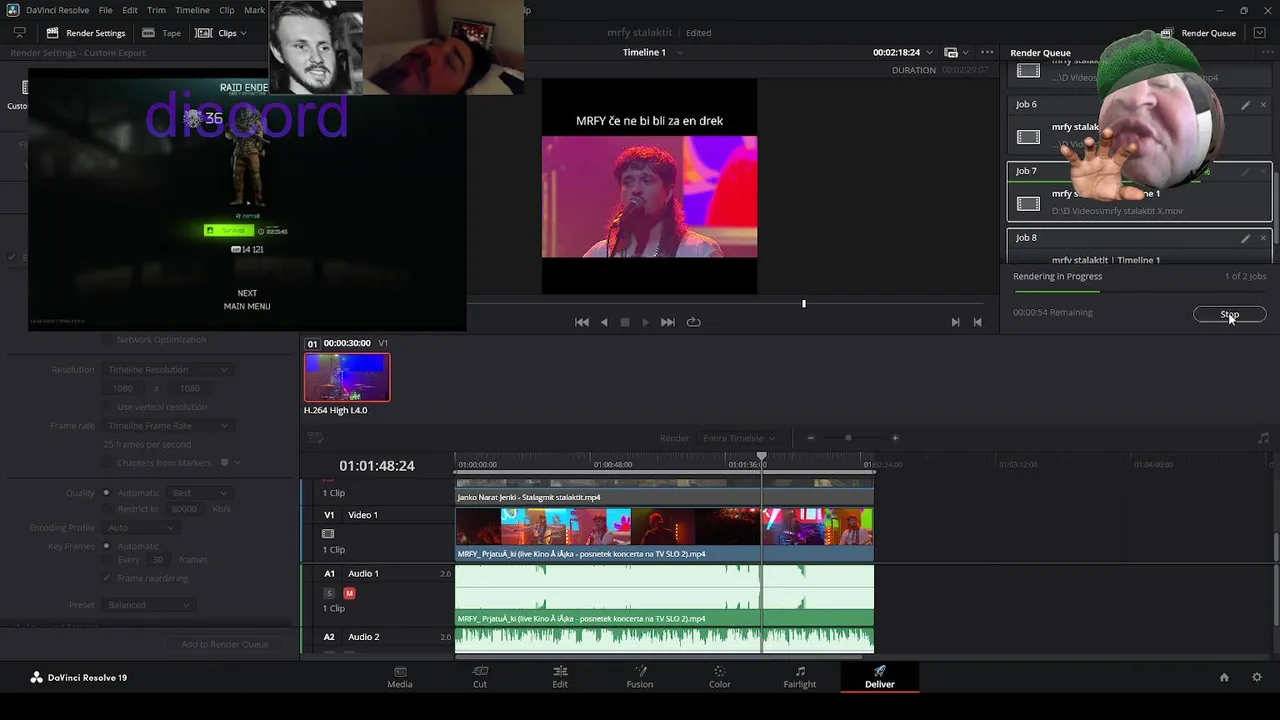Click the loop playback icon
The height and width of the screenshot is (720, 1280).
tap(694, 322)
